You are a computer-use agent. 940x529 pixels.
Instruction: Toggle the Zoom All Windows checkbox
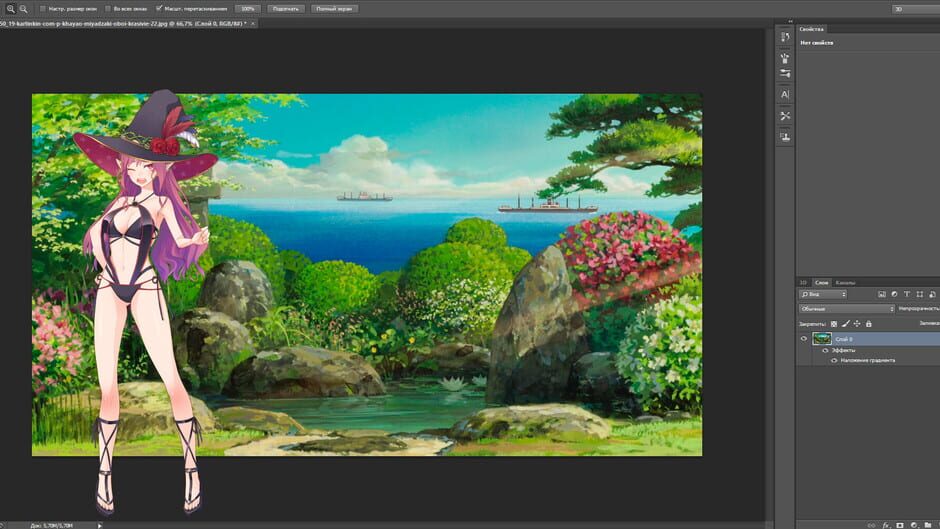[108, 9]
